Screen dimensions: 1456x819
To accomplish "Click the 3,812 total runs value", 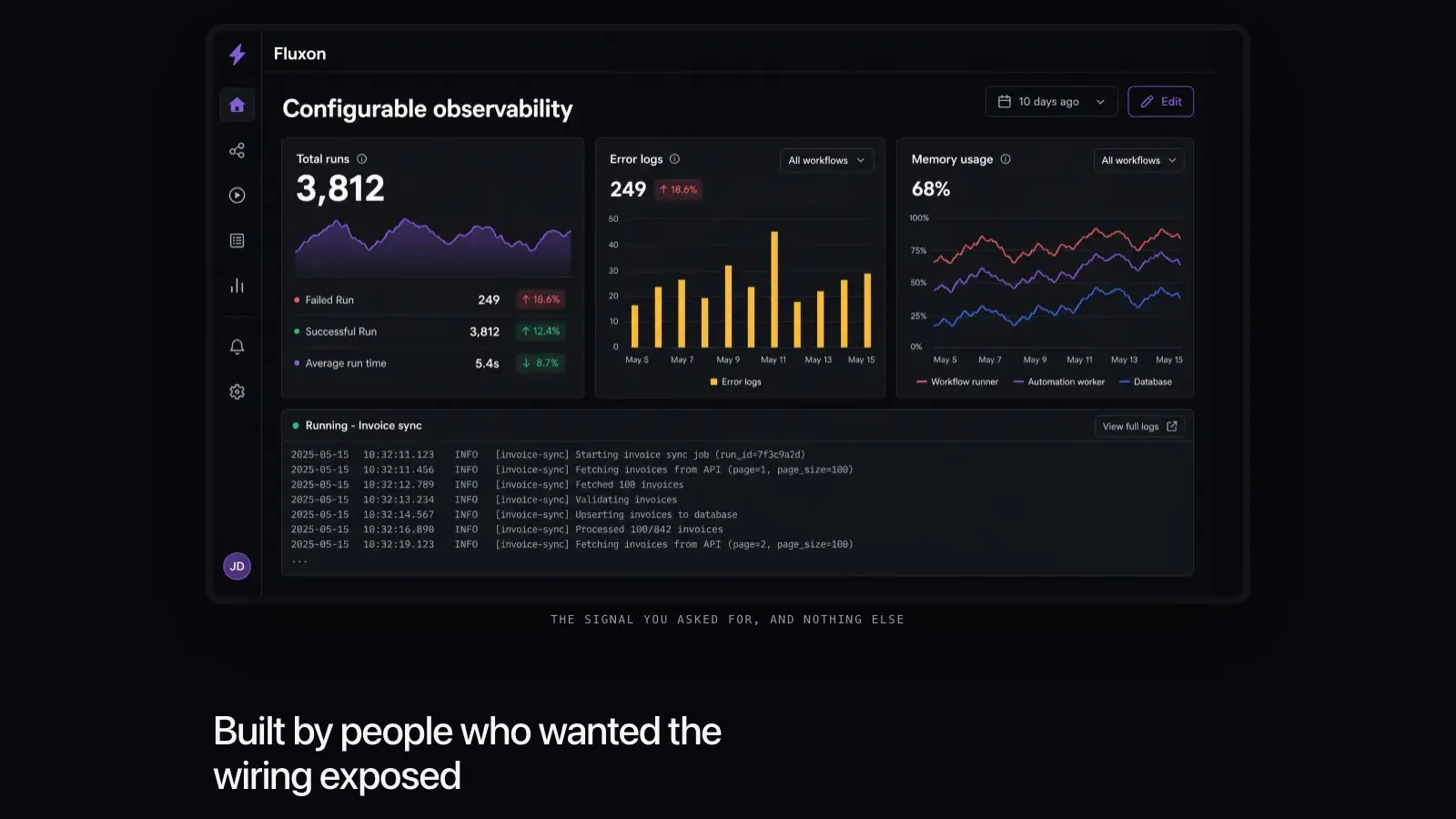I will pos(340,188).
